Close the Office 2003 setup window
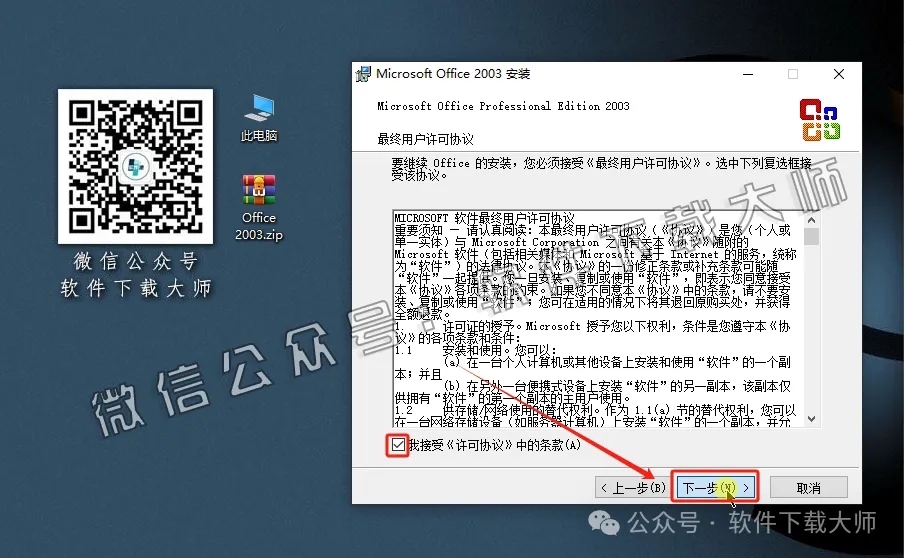Screen dimensions: 905x558 click(x=839, y=74)
